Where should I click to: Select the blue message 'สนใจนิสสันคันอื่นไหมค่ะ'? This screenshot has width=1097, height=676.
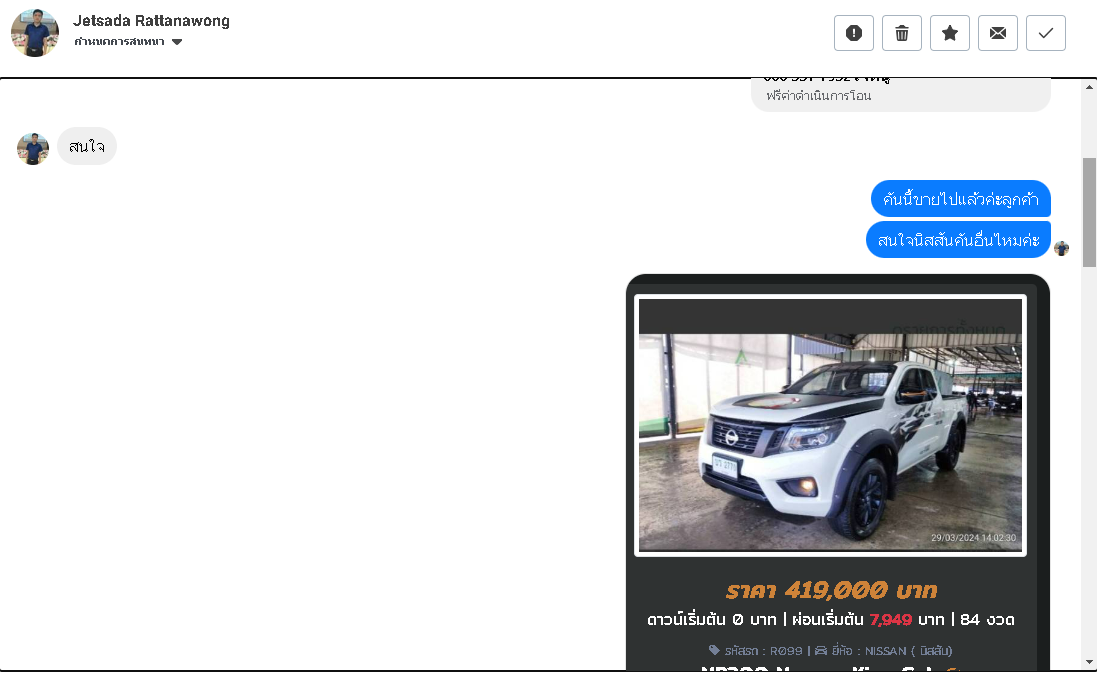pyautogui.click(x=958, y=240)
